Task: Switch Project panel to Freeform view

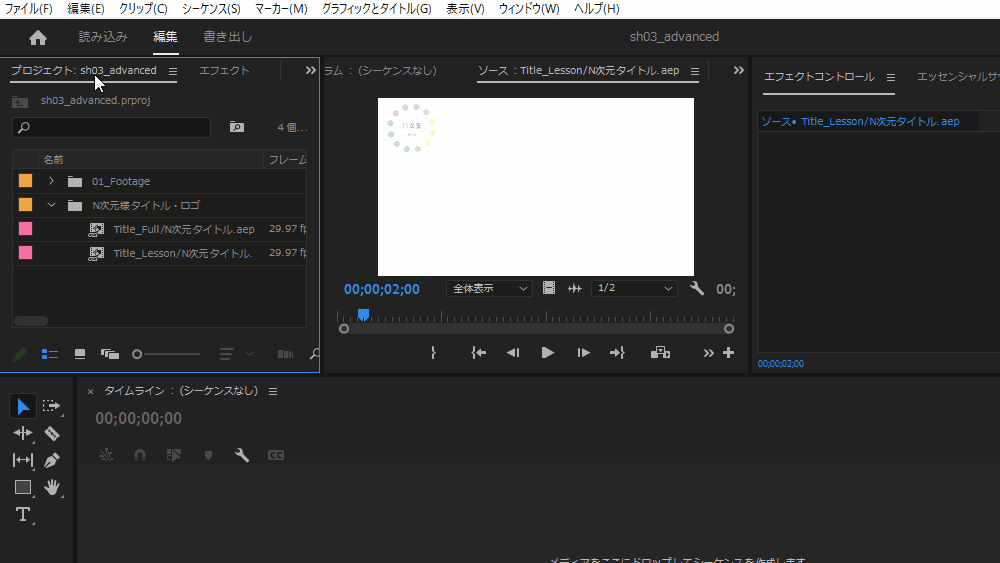Action: (110, 354)
